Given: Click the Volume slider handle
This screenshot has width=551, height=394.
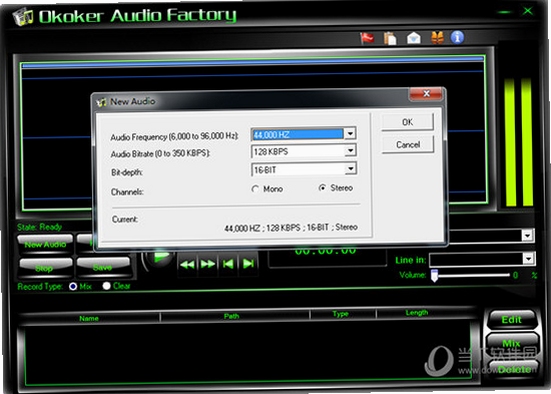Looking at the screenshot, I should (x=434, y=276).
